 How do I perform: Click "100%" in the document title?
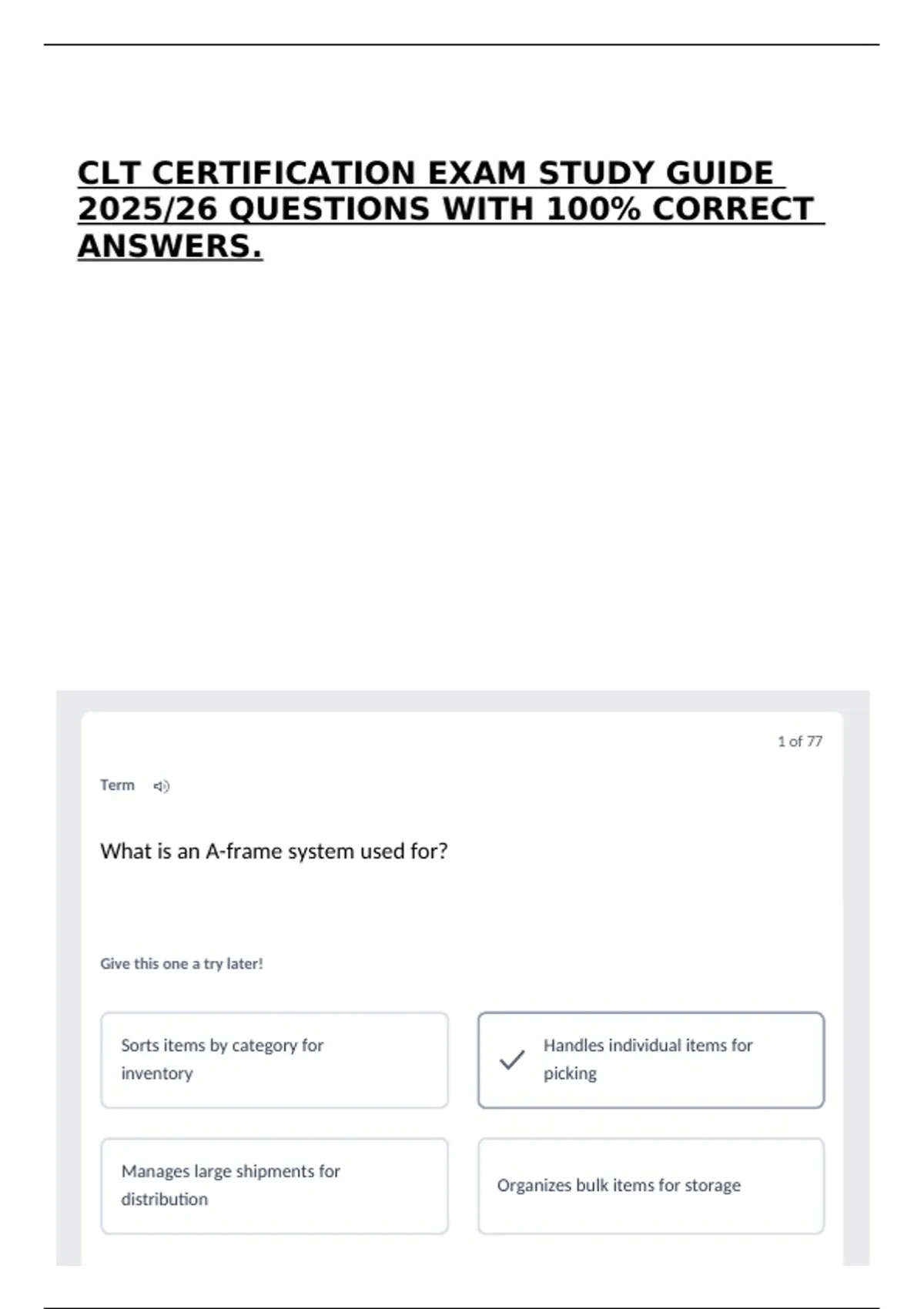[x=593, y=209]
